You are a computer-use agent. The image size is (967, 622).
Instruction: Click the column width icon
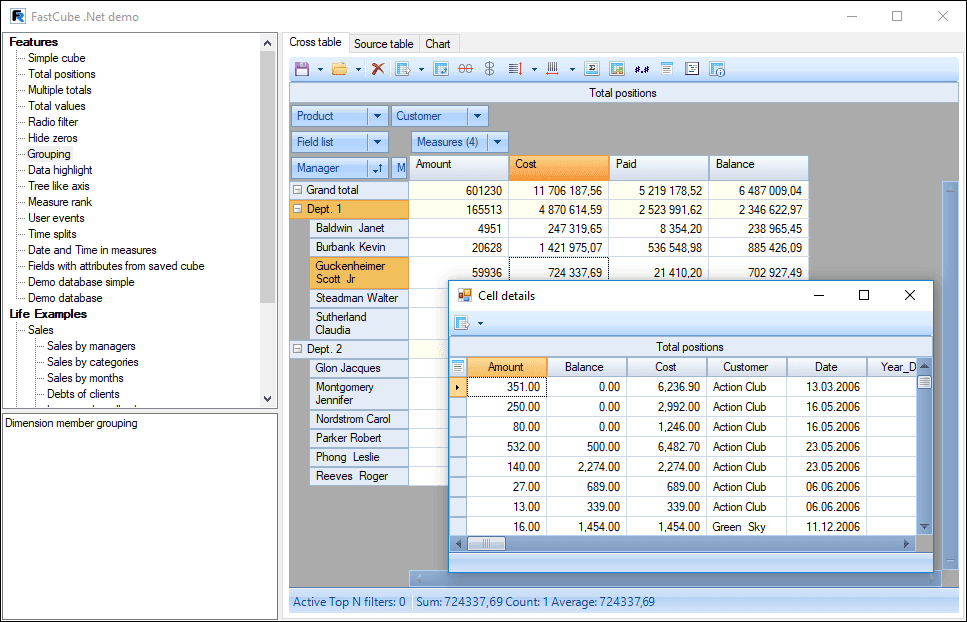[553, 69]
